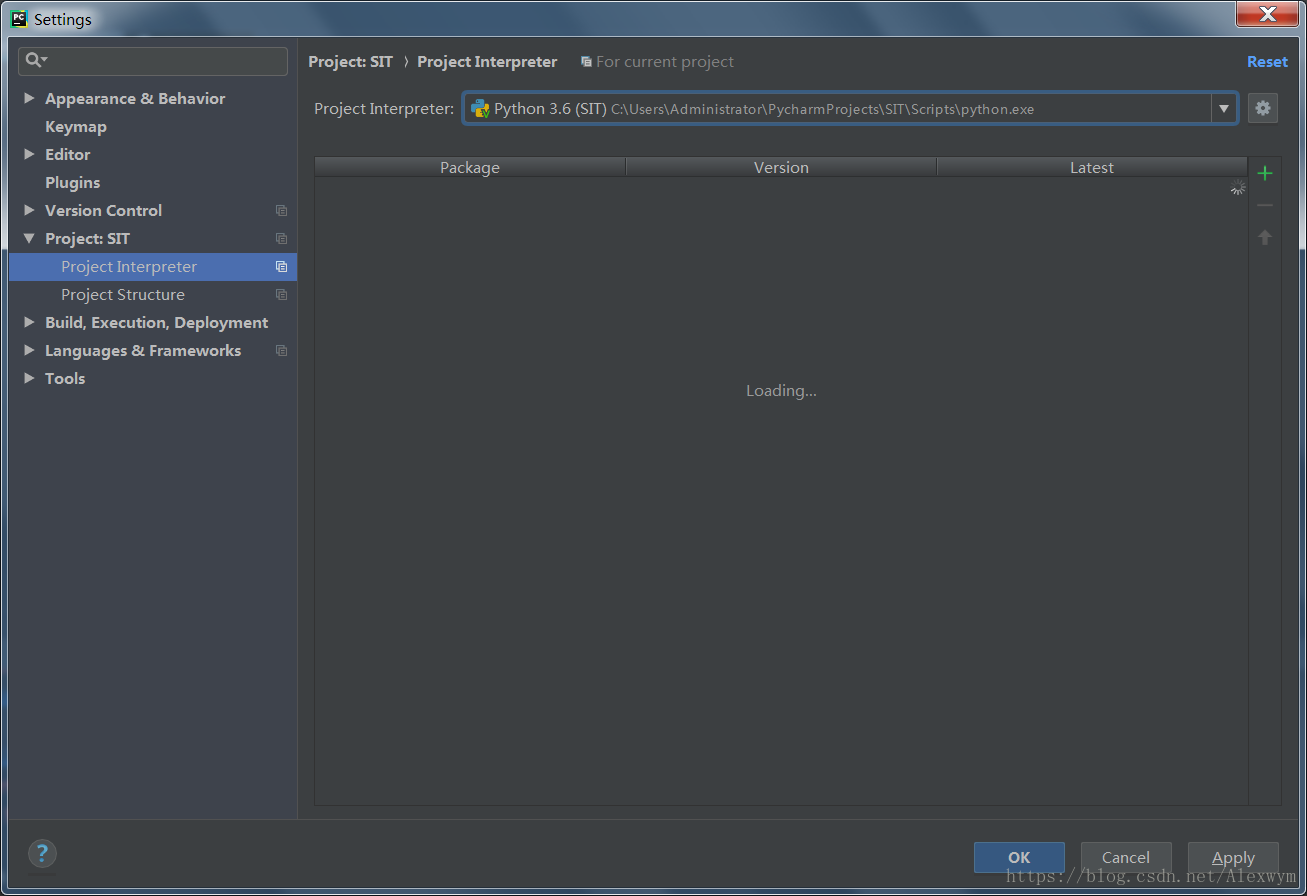Click the Python icon in interpreter field
Screen dimensions: 1307x896
[480, 108]
